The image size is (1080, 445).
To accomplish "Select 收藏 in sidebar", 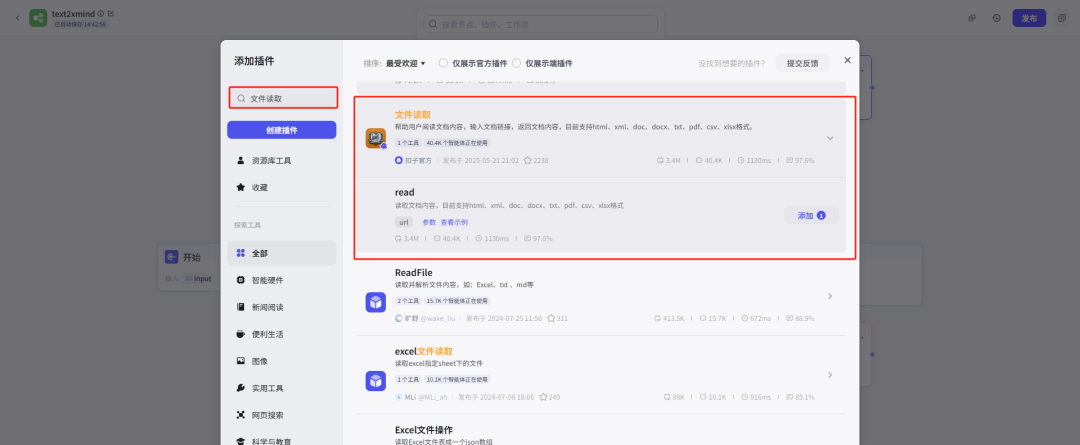I will pos(282,187).
